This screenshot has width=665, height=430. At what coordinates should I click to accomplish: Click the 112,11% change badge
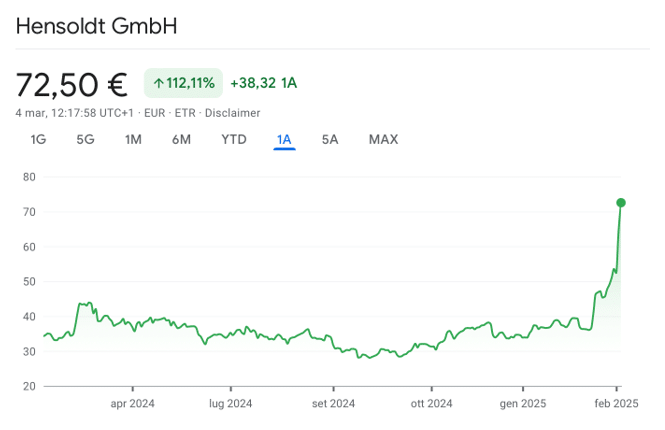(183, 83)
